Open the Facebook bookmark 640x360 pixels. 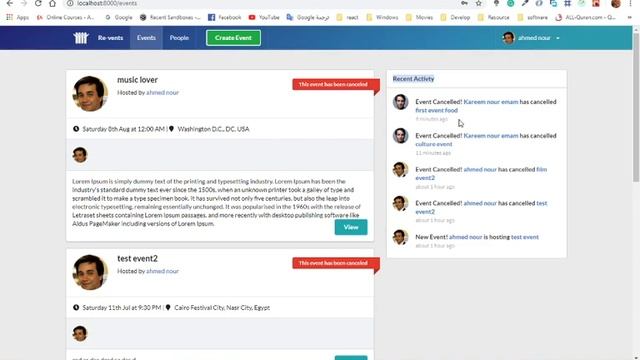224,18
